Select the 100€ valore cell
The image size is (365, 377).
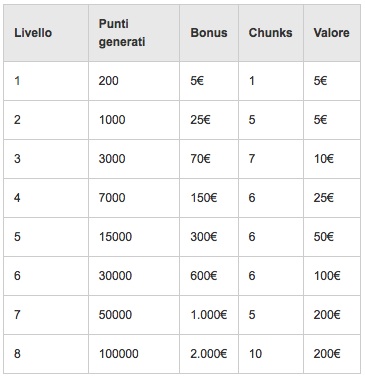pos(332,276)
